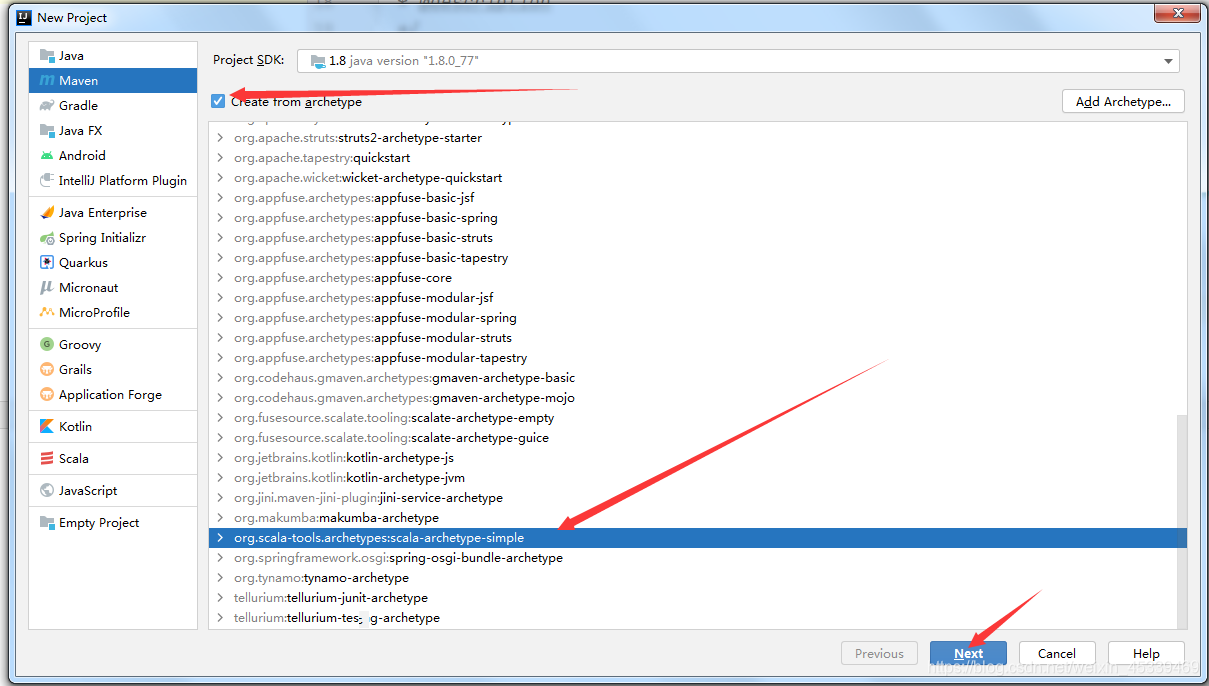Select jini-service-archetype row
This screenshot has width=1209, height=686.
click(698, 498)
